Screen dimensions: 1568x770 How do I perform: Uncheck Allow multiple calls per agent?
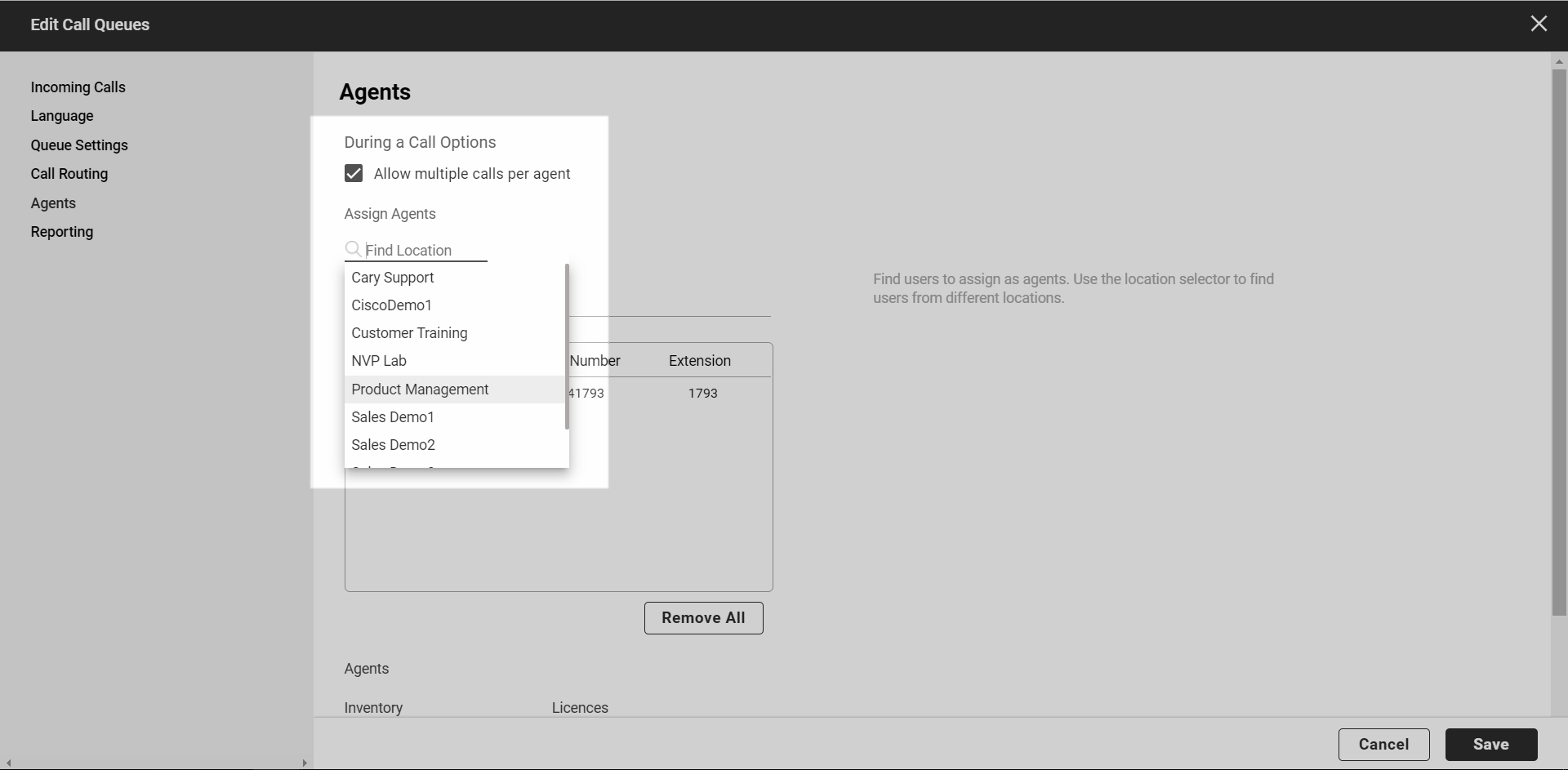click(352, 173)
